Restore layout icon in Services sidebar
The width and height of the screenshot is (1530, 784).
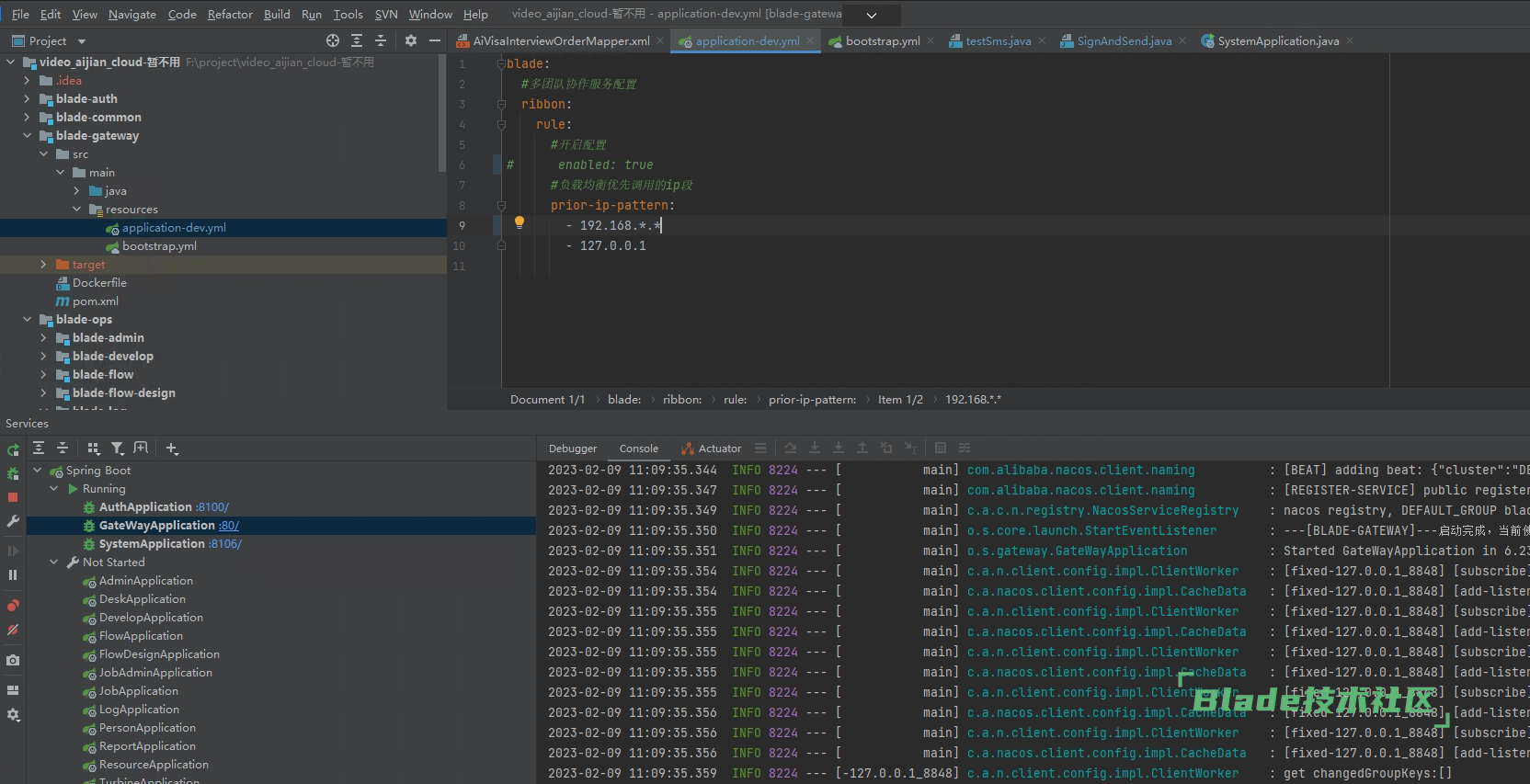[x=13, y=690]
